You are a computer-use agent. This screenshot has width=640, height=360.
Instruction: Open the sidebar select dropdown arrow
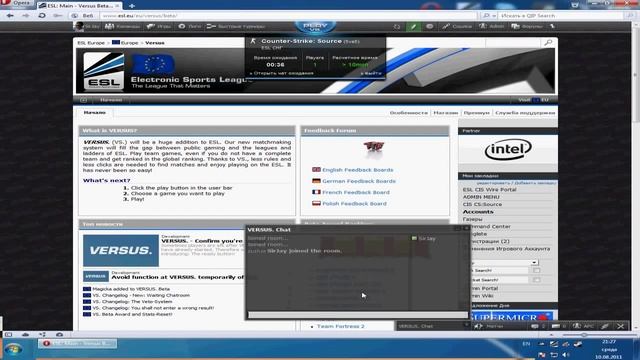click(x=534, y=262)
